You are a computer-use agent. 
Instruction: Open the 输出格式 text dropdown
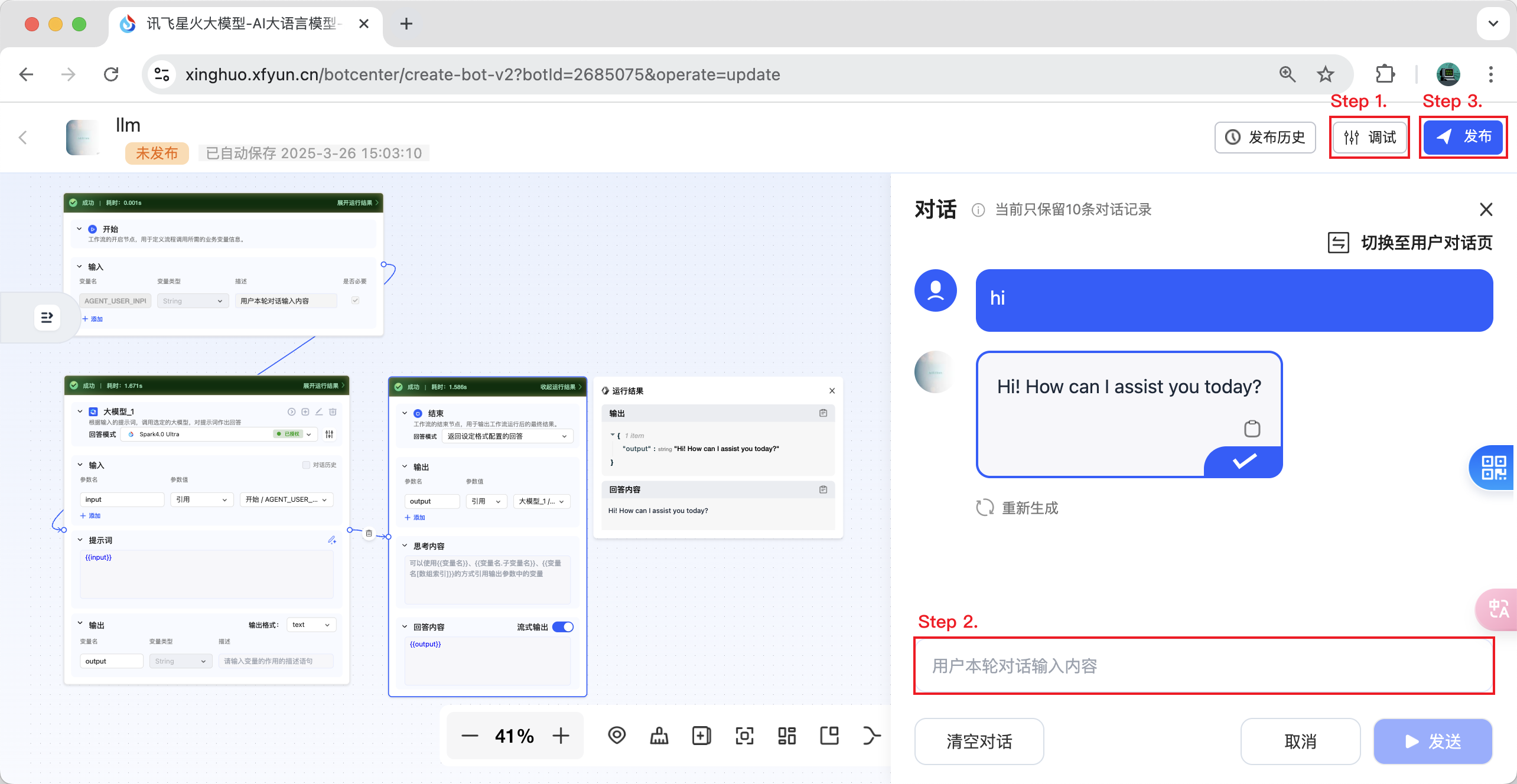(311, 625)
